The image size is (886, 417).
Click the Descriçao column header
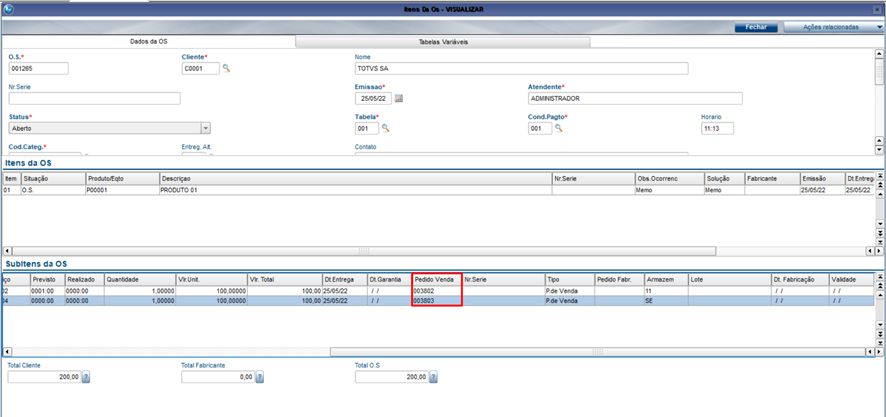pyautogui.click(x=355, y=179)
